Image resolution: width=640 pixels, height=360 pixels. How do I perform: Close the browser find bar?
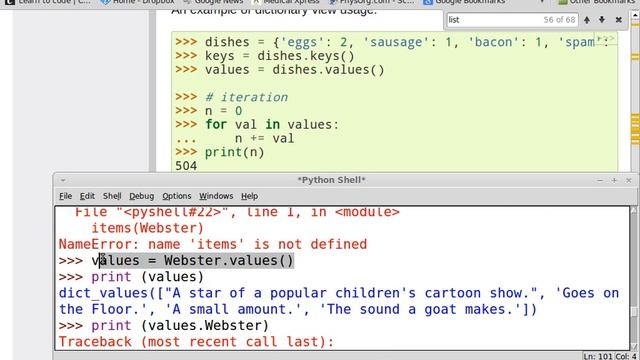click(619, 20)
